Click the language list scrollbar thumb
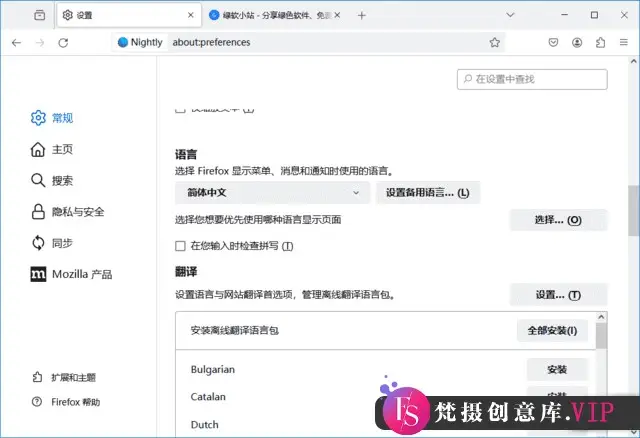This screenshot has width=640, height=438. pyautogui.click(x=601, y=336)
